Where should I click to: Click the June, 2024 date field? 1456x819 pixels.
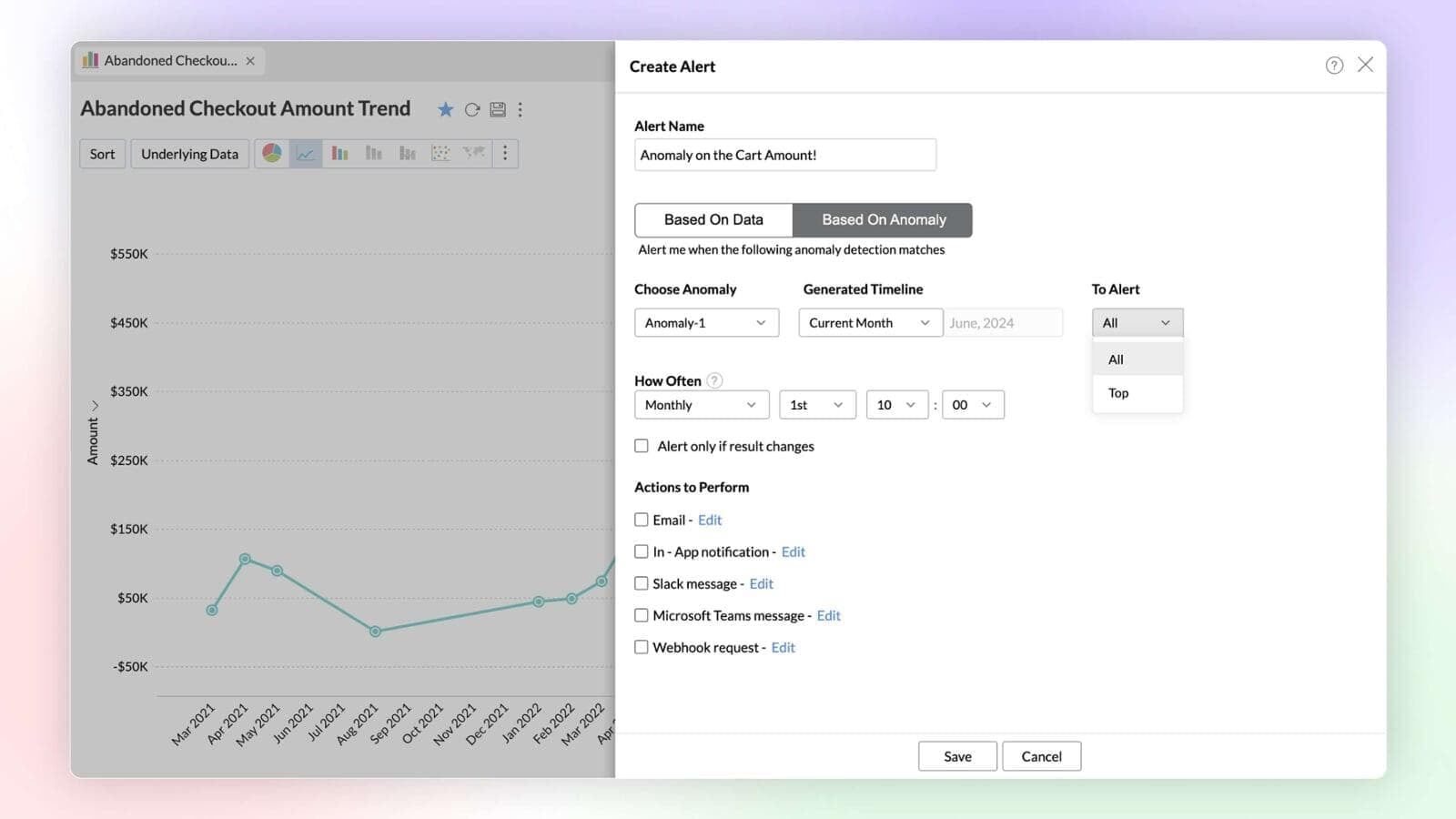1003,323
